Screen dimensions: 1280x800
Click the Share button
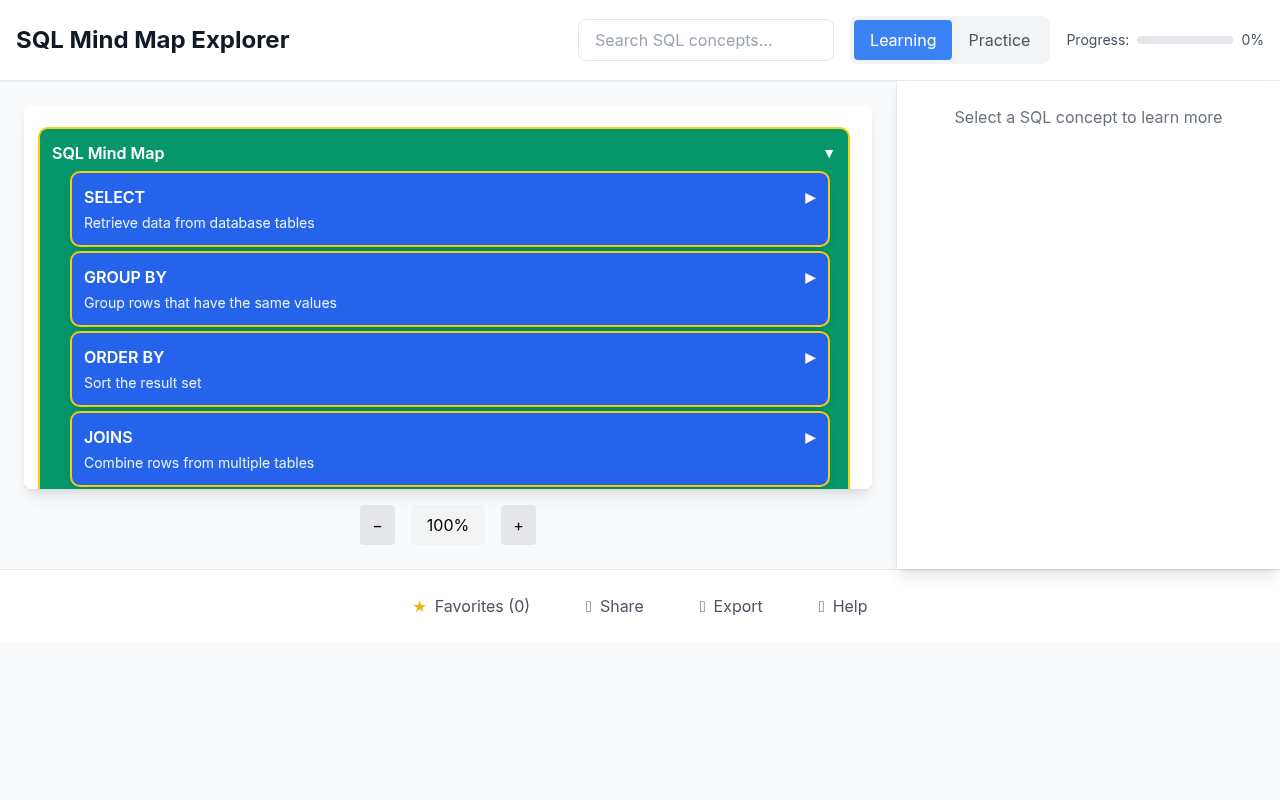pos(614,606)
